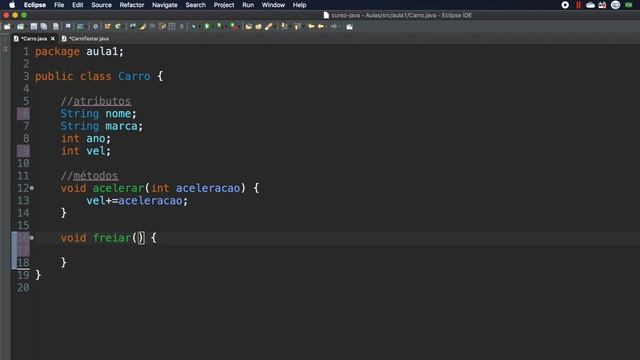The width and height of the screenshot is (640, 360).
Task: Open the Source menu
Action: (101, 5)
